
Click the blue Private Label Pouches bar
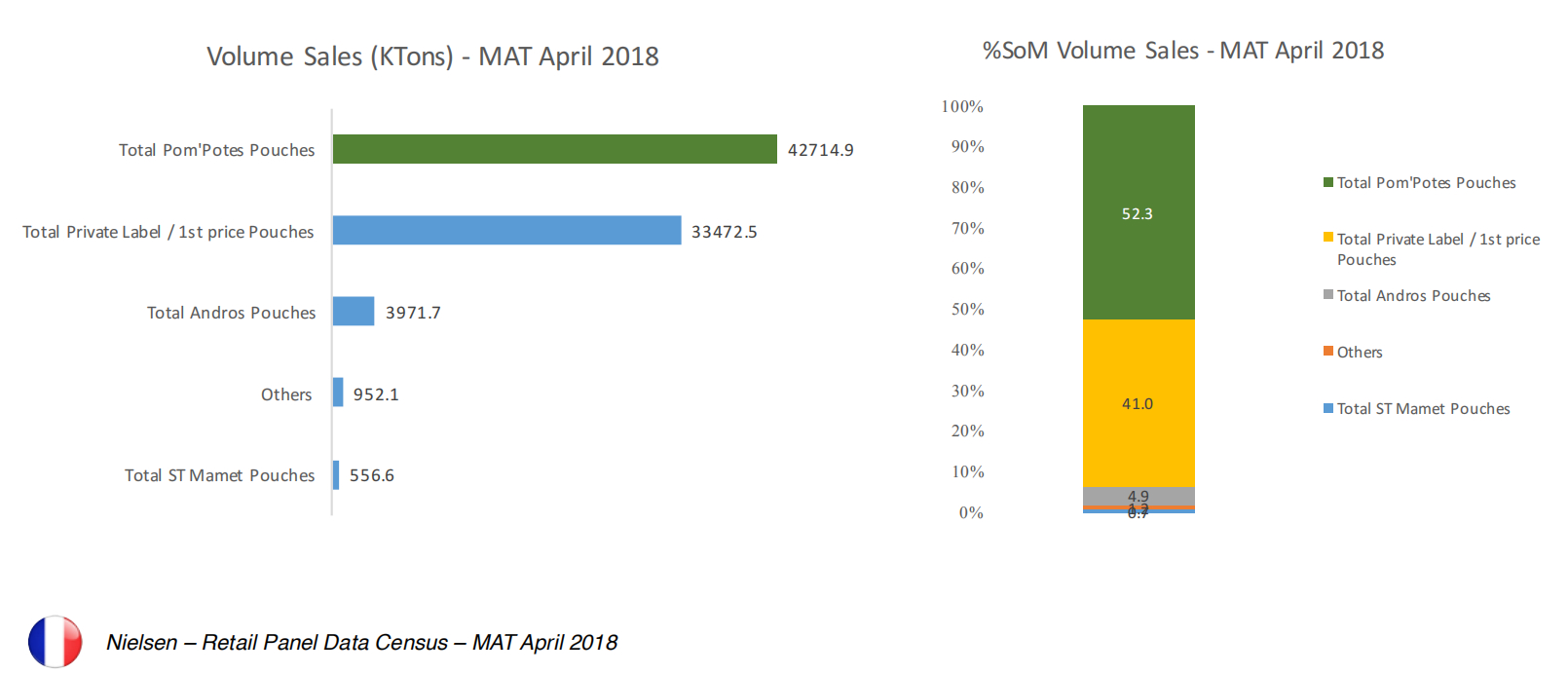[507, 230]
